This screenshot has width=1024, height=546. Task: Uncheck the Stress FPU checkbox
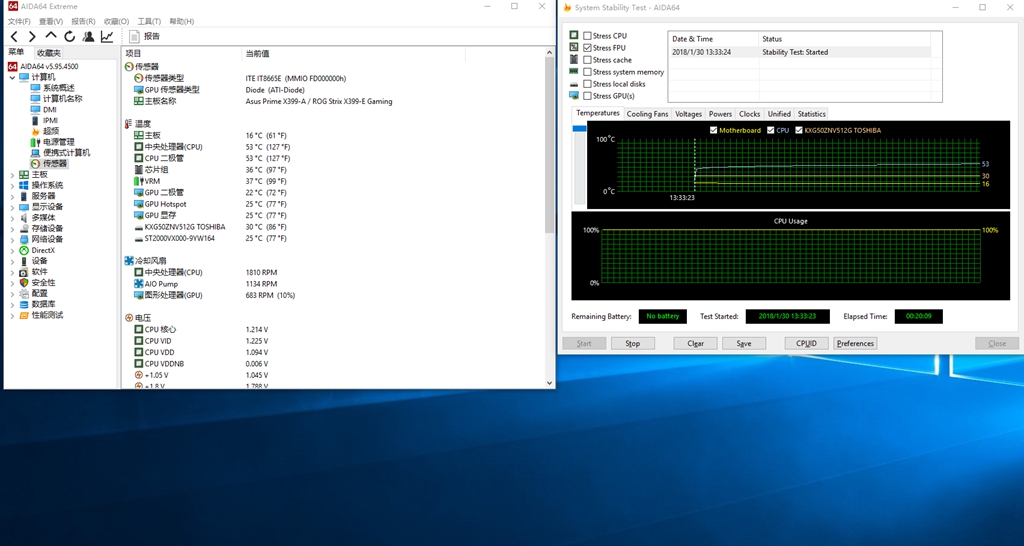[588, 48]
